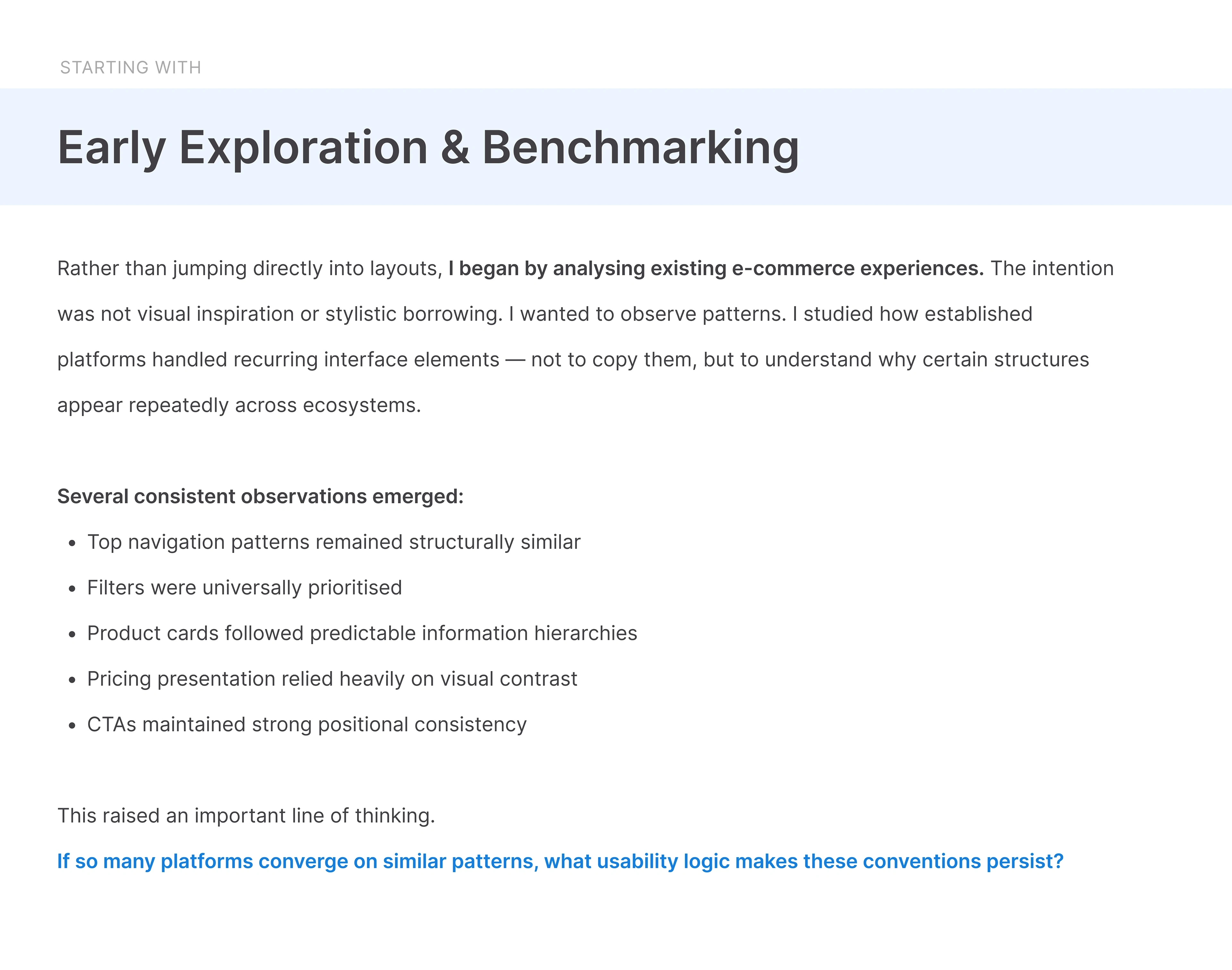Click the bullet dot before 'Product cards'
This screenshot has height=970, width=1232.
(72, 634)
